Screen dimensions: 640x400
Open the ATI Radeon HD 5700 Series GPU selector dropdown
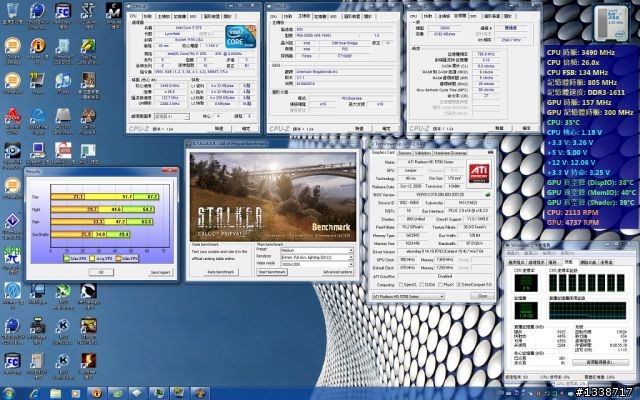click(x=408, y=296)
